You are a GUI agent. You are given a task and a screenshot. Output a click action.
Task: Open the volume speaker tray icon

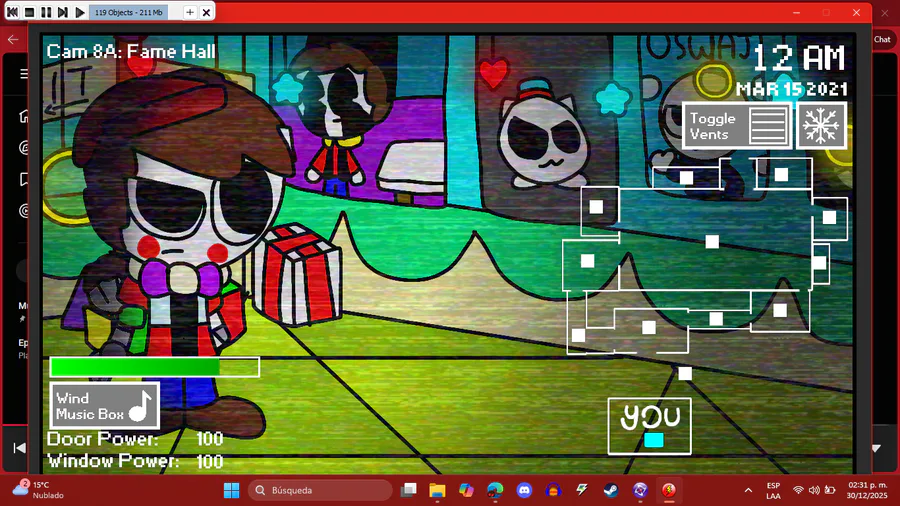click(814, 491)
